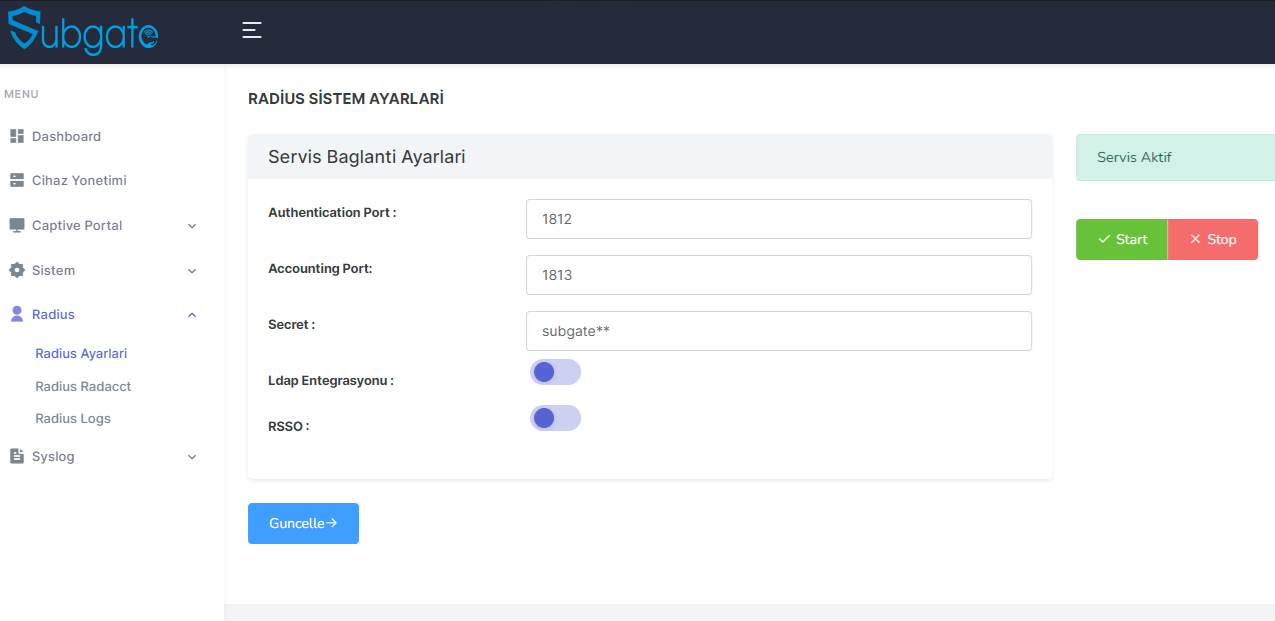Open Radius Radacct submenu item
Image resolution: width=1275 pixels, height=621 pixels.
coord(83,386)
